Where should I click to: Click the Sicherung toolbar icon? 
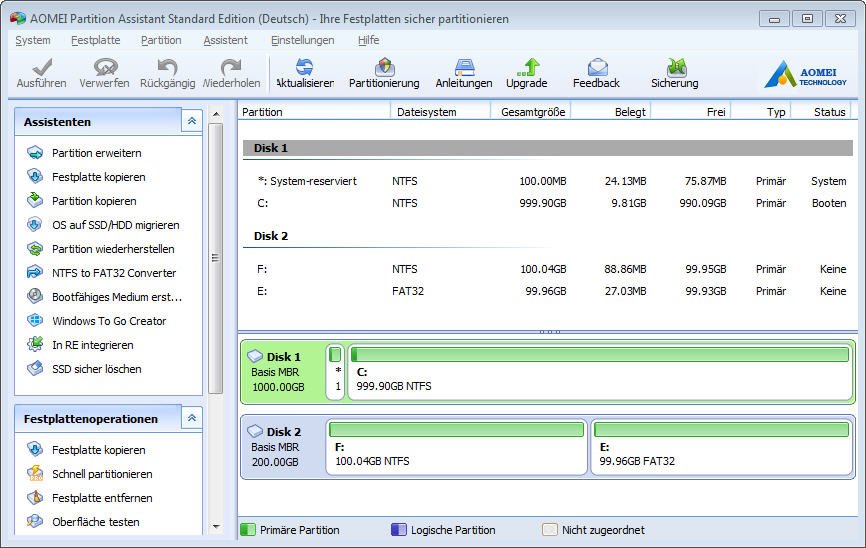point(676,67)
